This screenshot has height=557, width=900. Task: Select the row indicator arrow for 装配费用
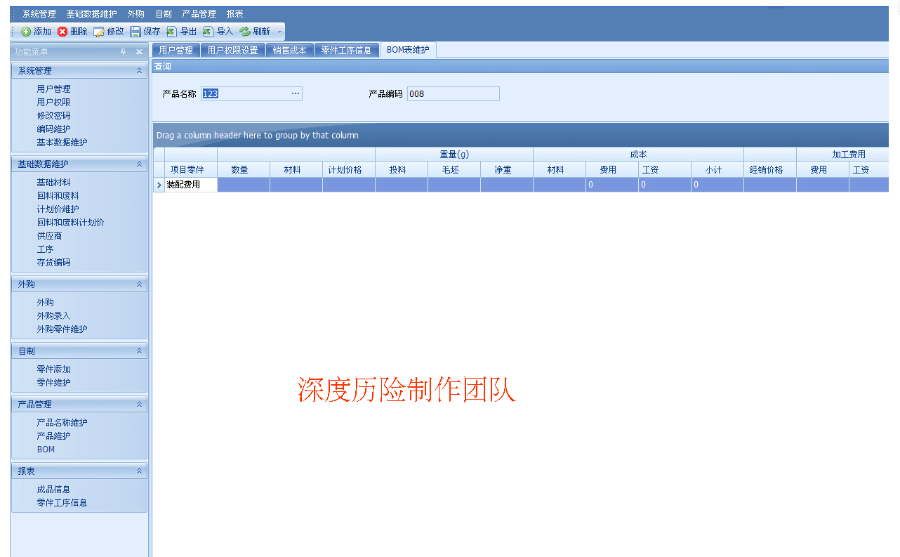click(x=159, y=185)
